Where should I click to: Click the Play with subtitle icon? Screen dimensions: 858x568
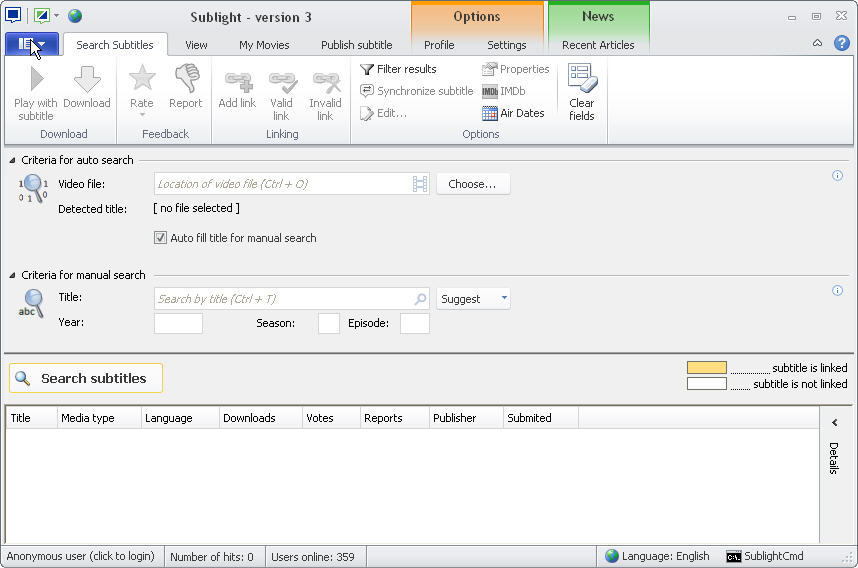37,79
